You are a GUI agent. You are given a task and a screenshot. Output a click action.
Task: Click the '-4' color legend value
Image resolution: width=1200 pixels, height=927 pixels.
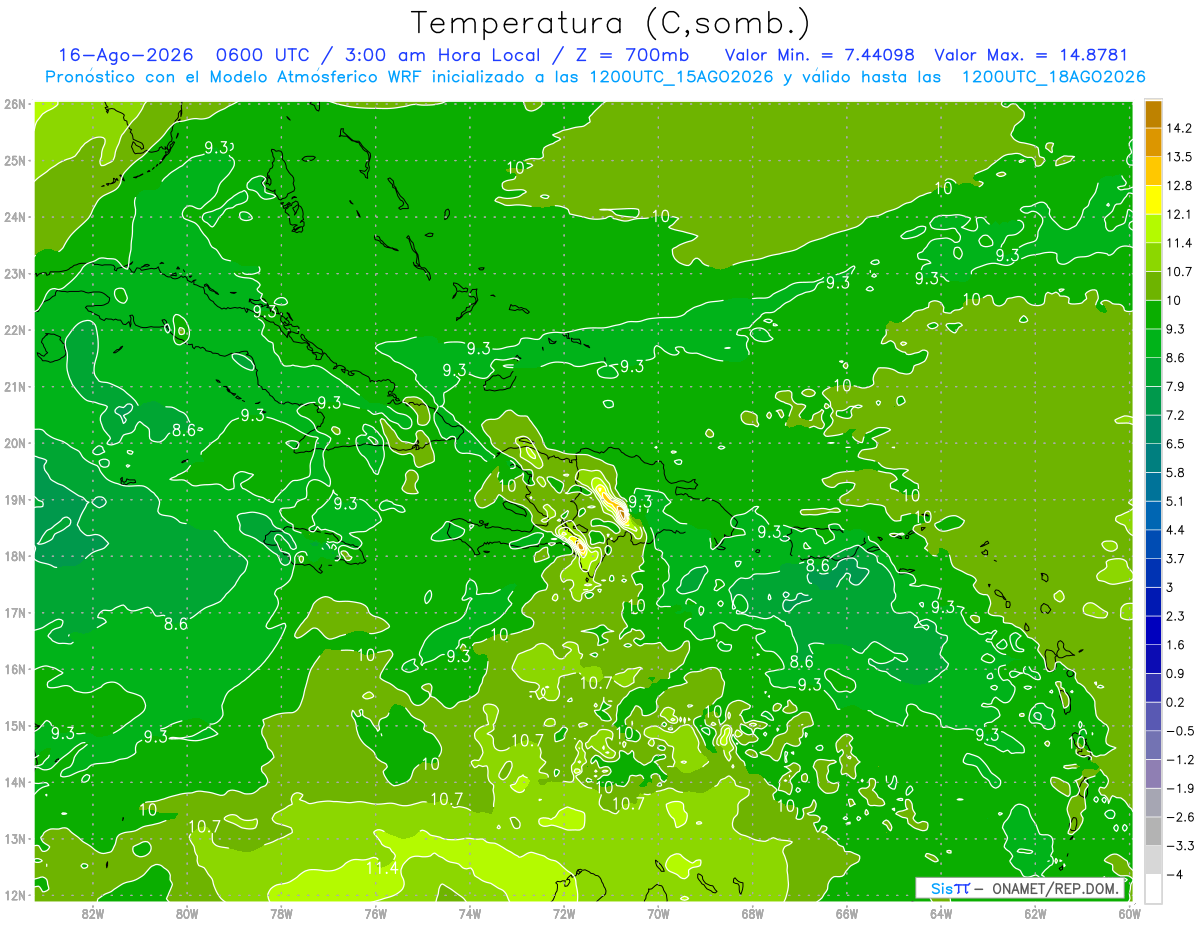[x=1174, y=874]
